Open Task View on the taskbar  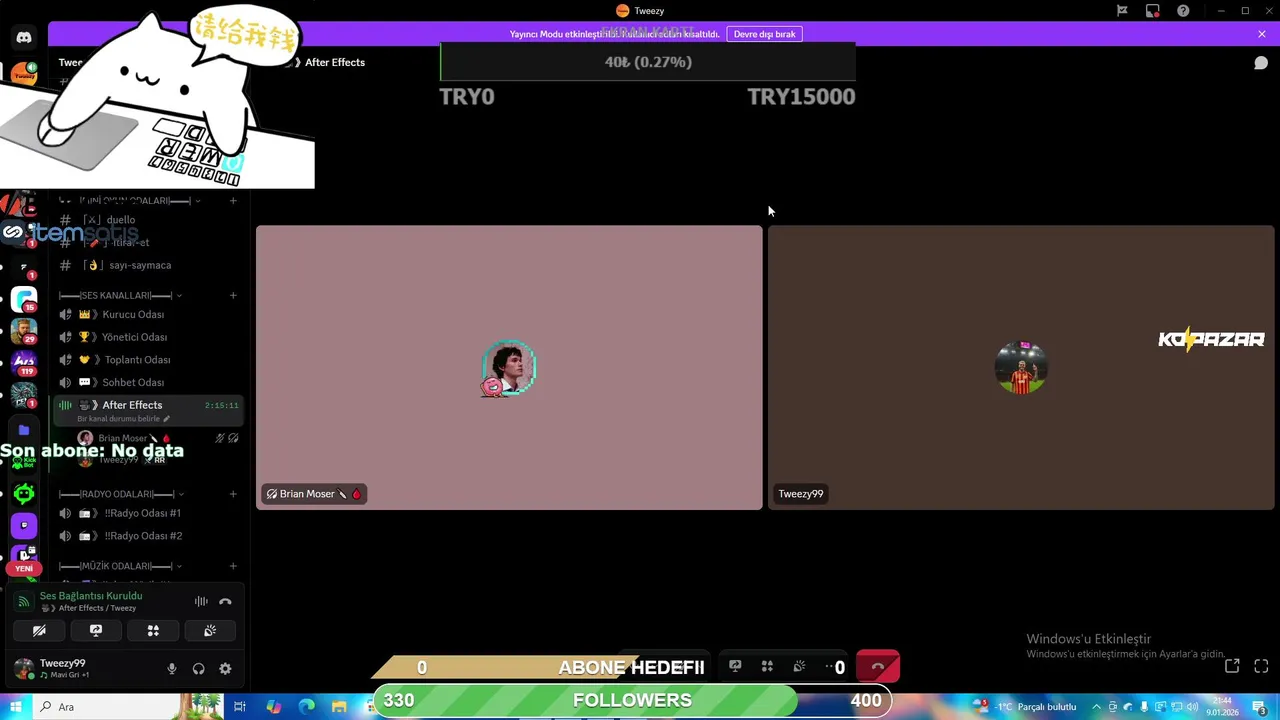coord(240,707)
